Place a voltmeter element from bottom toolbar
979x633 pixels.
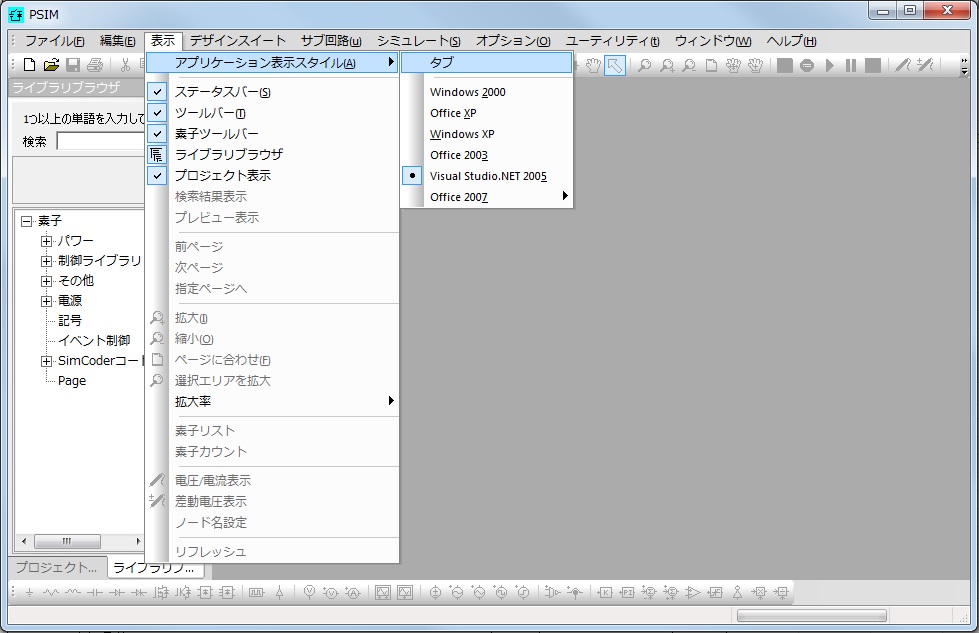click(309, 592)
